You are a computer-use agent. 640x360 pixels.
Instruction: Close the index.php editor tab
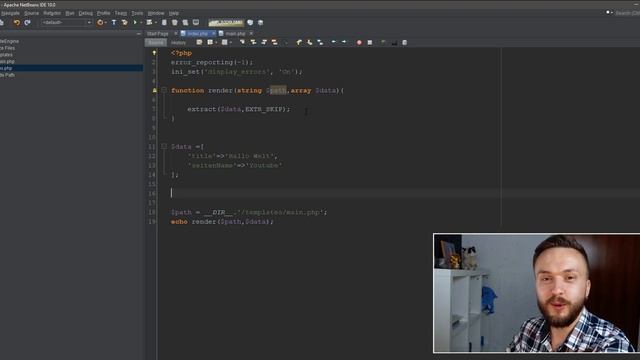213,33
